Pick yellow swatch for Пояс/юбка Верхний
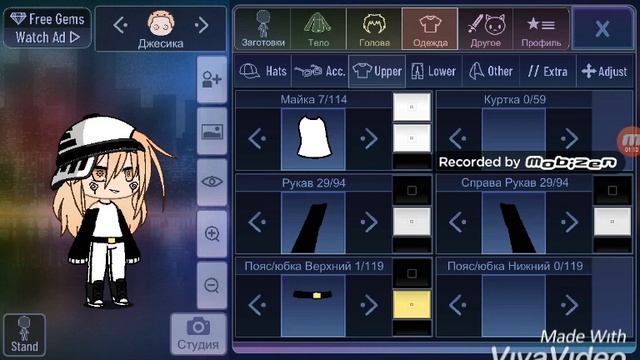 (412, 304)
